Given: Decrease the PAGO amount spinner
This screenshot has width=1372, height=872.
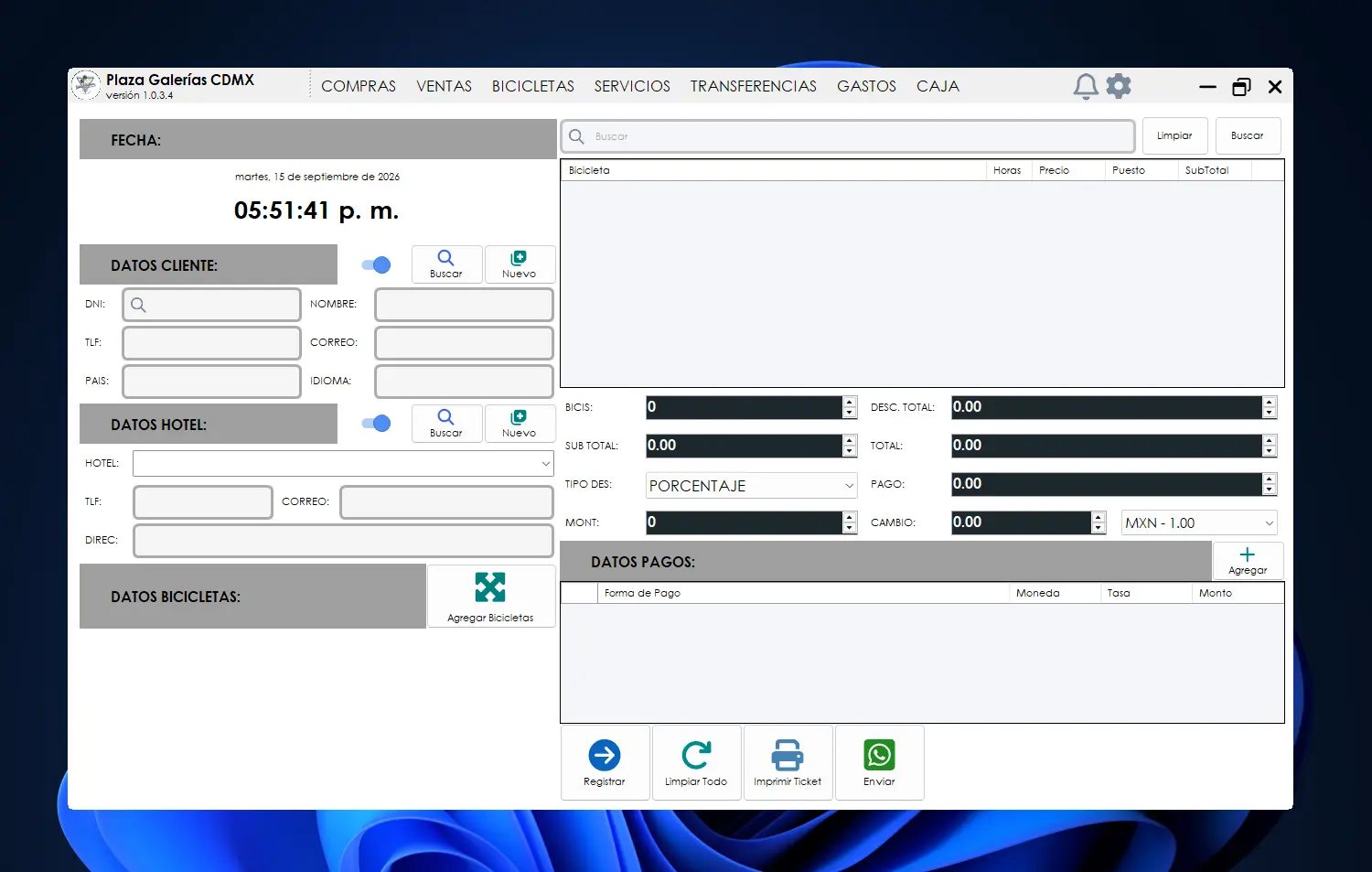Looking at the screenshot, I should click(1269, 490).
